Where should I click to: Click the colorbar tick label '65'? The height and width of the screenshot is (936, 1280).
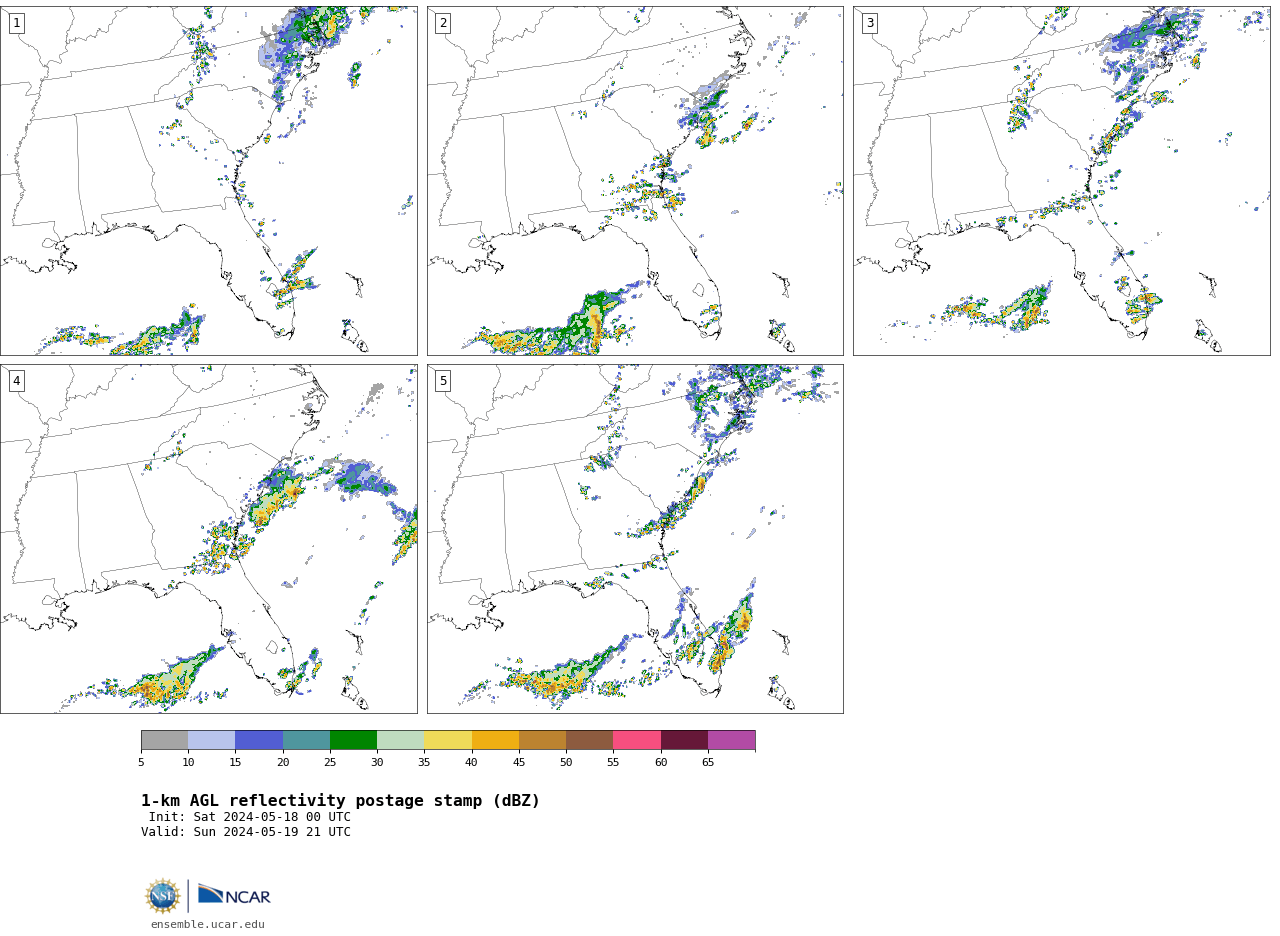point(708,763)
